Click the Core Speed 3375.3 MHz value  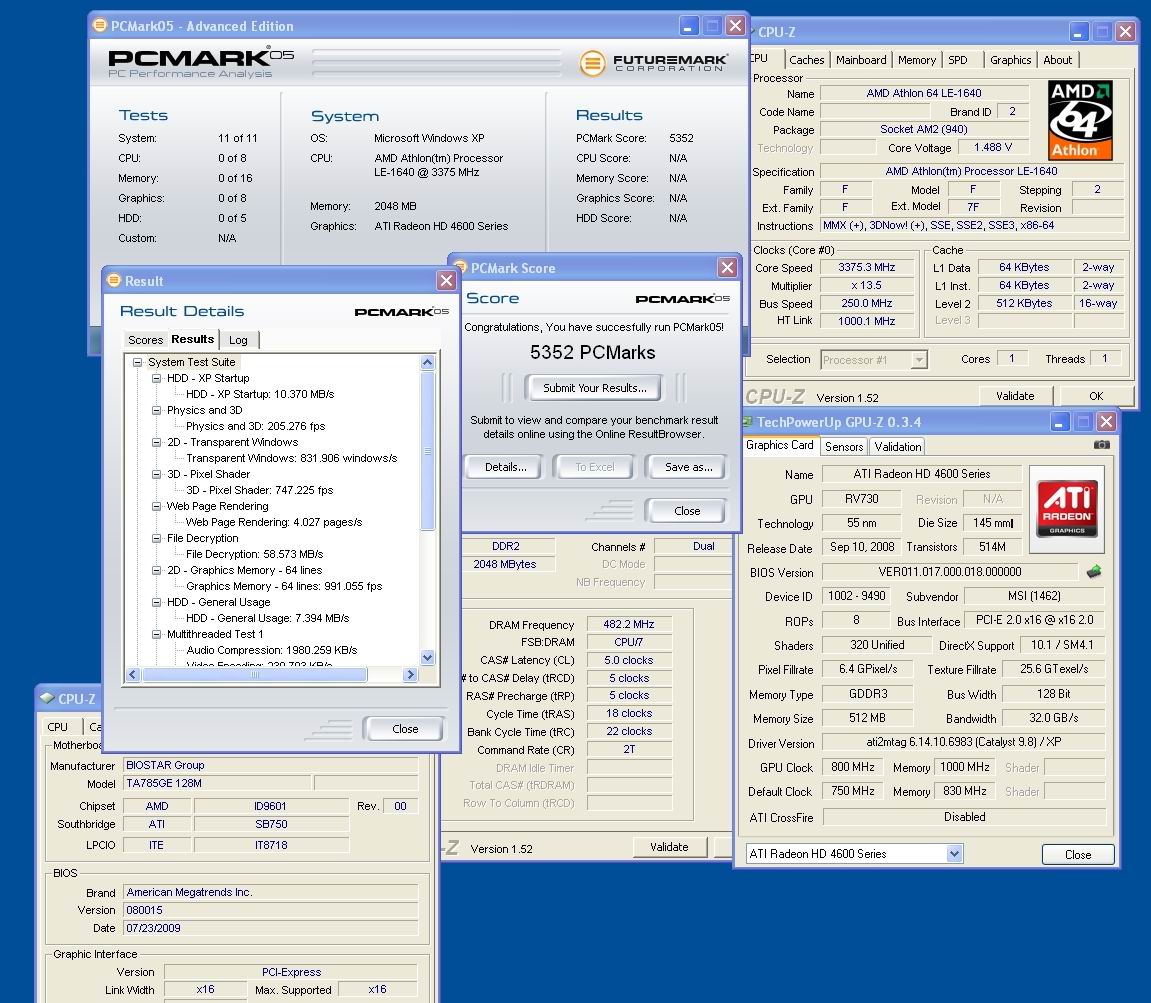(x=867, y=267)
